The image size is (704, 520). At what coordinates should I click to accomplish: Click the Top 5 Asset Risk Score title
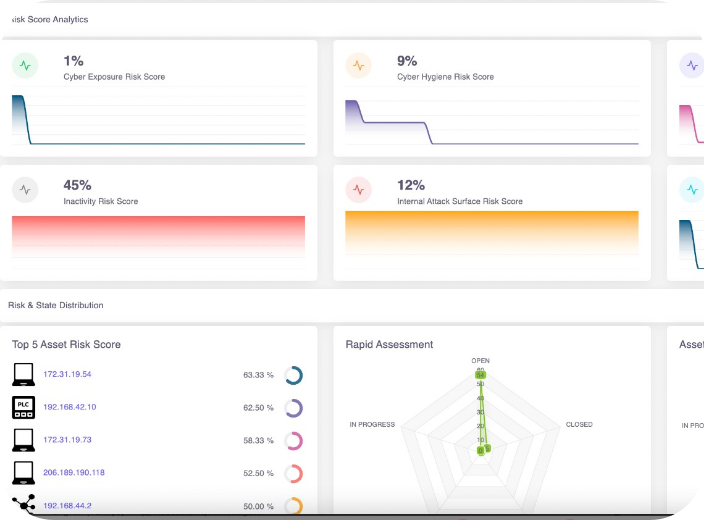coord(66,344)
